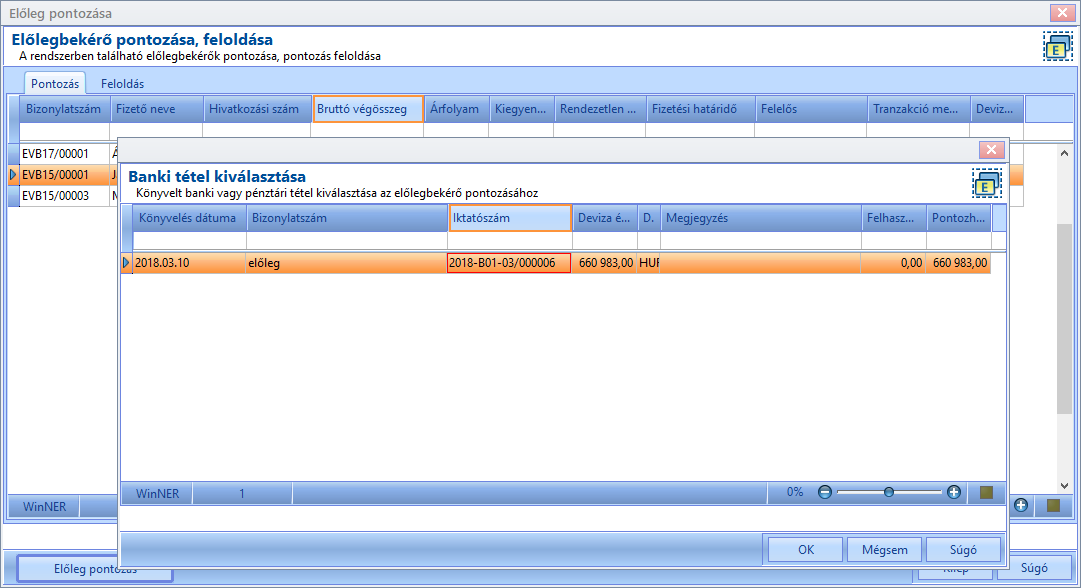Screen dimensions: 1081x588
Task: Click Fizetési határidő column header
Action: click(700, 109)
